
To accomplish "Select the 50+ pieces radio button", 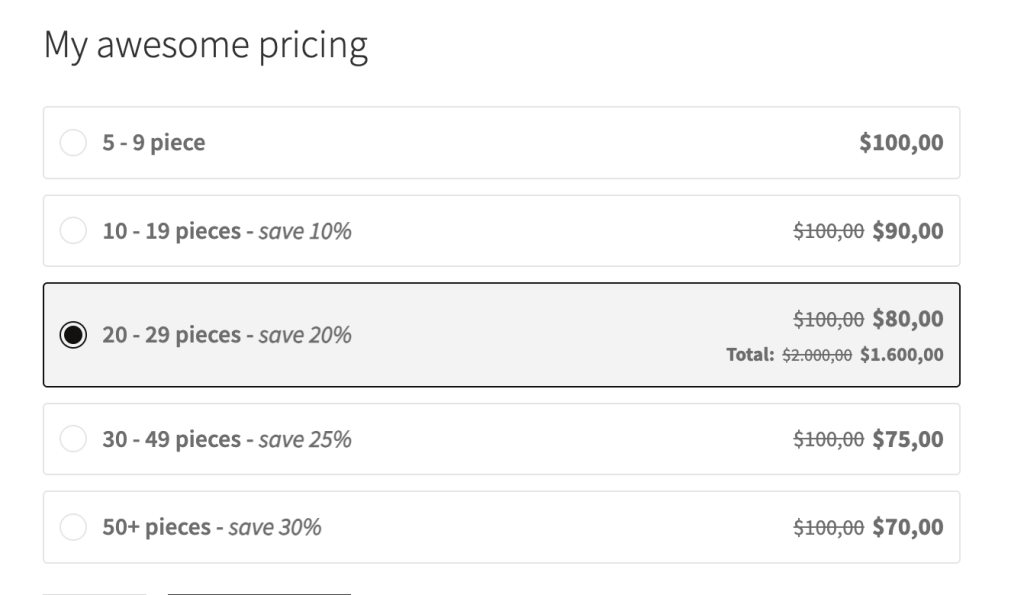I will pos(73,527).
